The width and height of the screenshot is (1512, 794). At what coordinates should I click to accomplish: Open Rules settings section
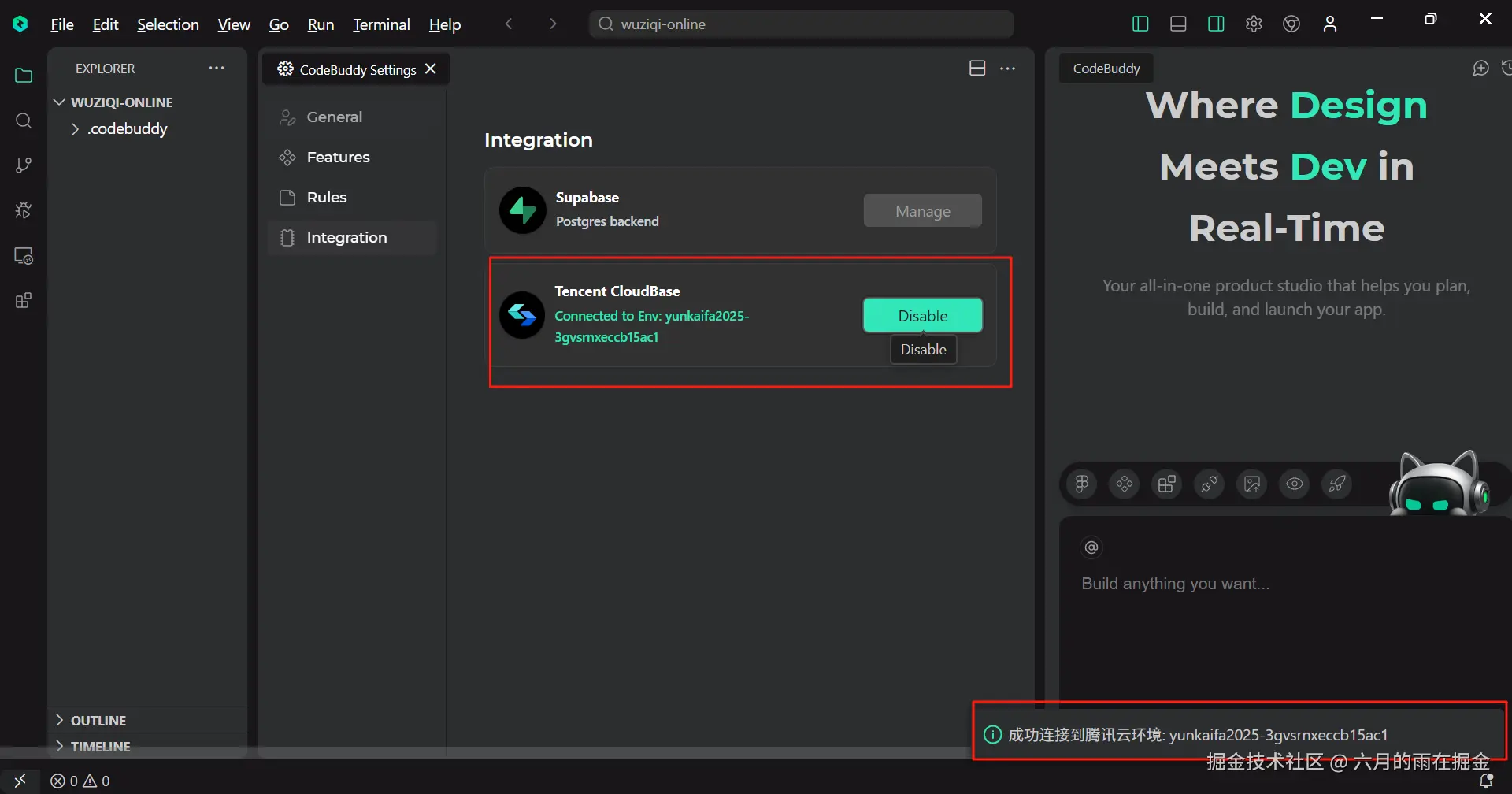[352, 198]
